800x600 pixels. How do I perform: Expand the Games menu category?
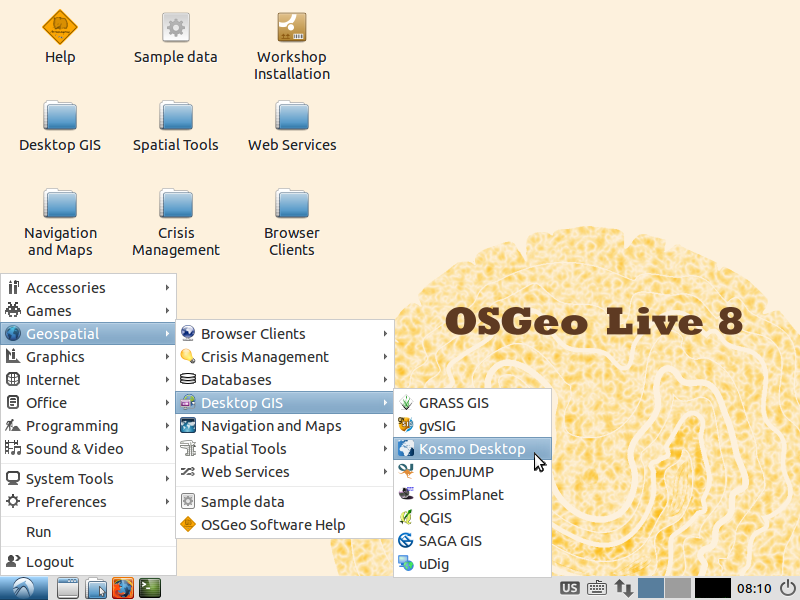(x=88, y=311)
